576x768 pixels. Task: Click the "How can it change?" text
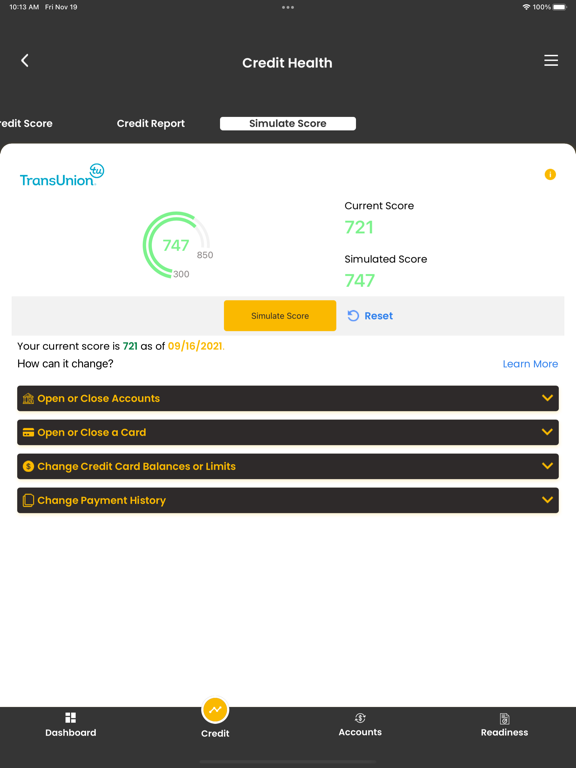(x=65, y=363)
